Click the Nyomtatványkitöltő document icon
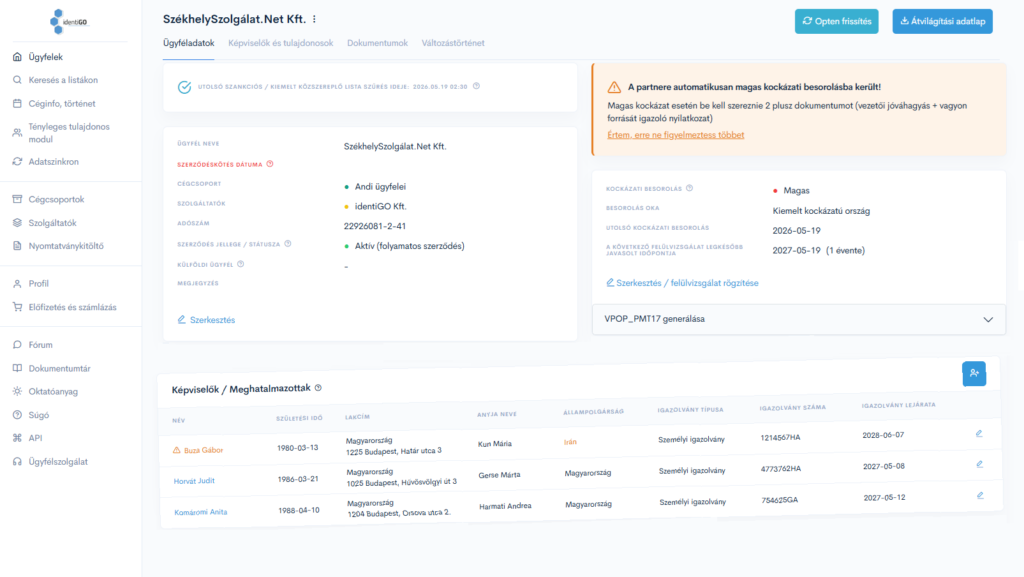This screenshot has height=577, width=1024. click(x=17, y=245)
